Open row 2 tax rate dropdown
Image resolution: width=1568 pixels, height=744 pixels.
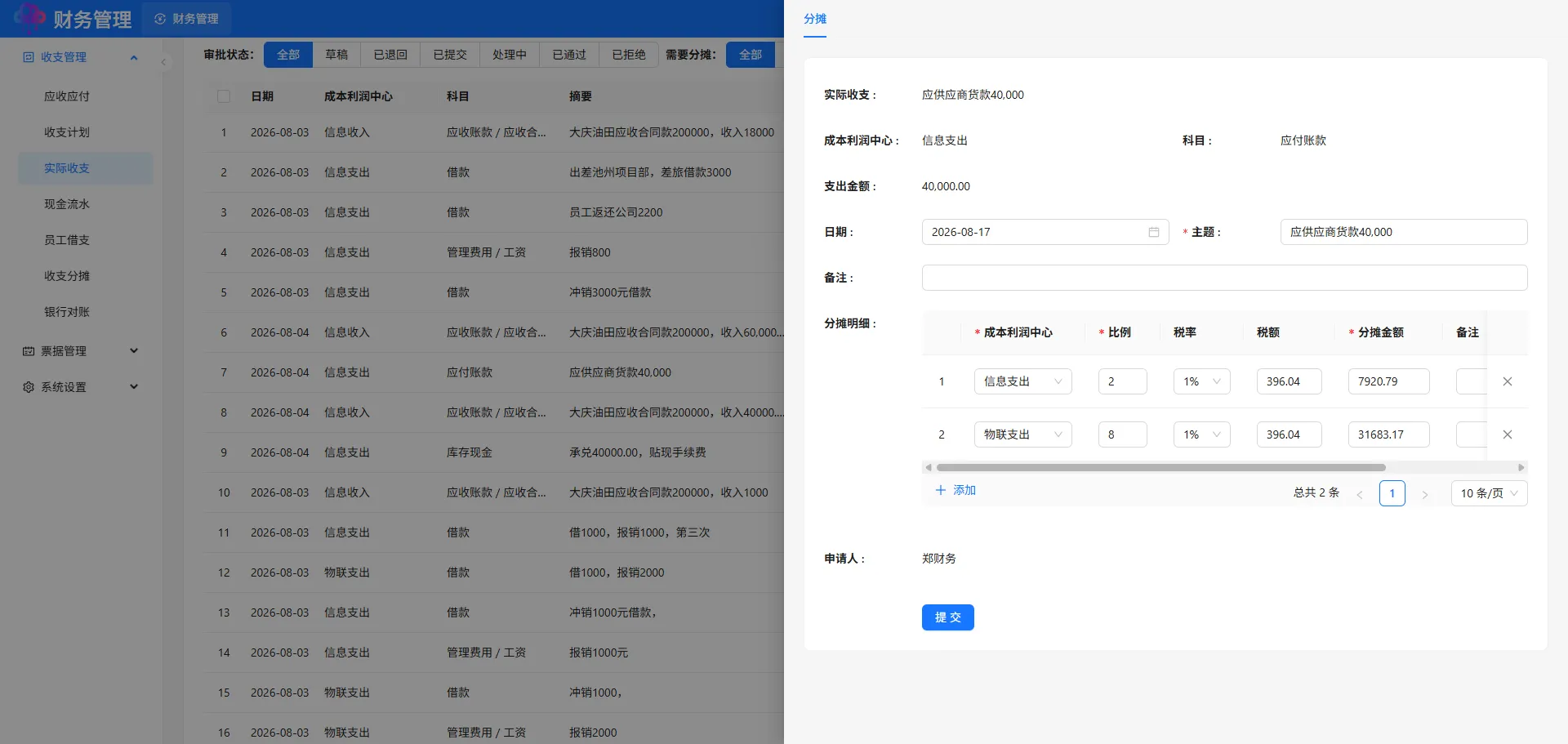(x=1202, y=434)
